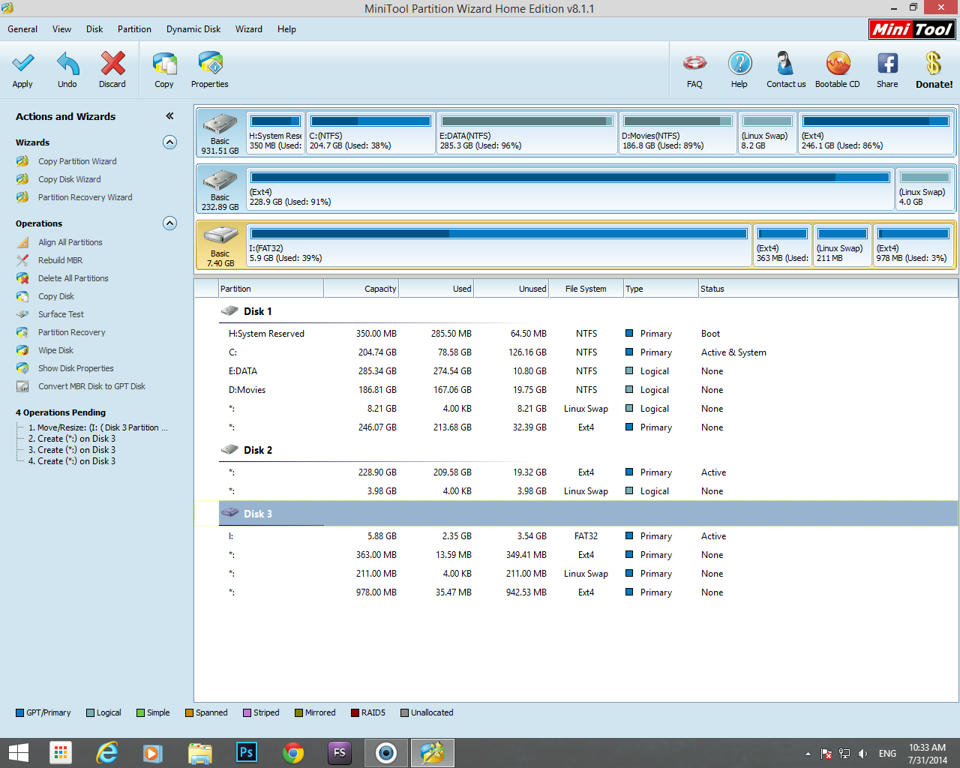Launch the Copy Disk Wizard
The image size is (960, 768).
point(69,179)
